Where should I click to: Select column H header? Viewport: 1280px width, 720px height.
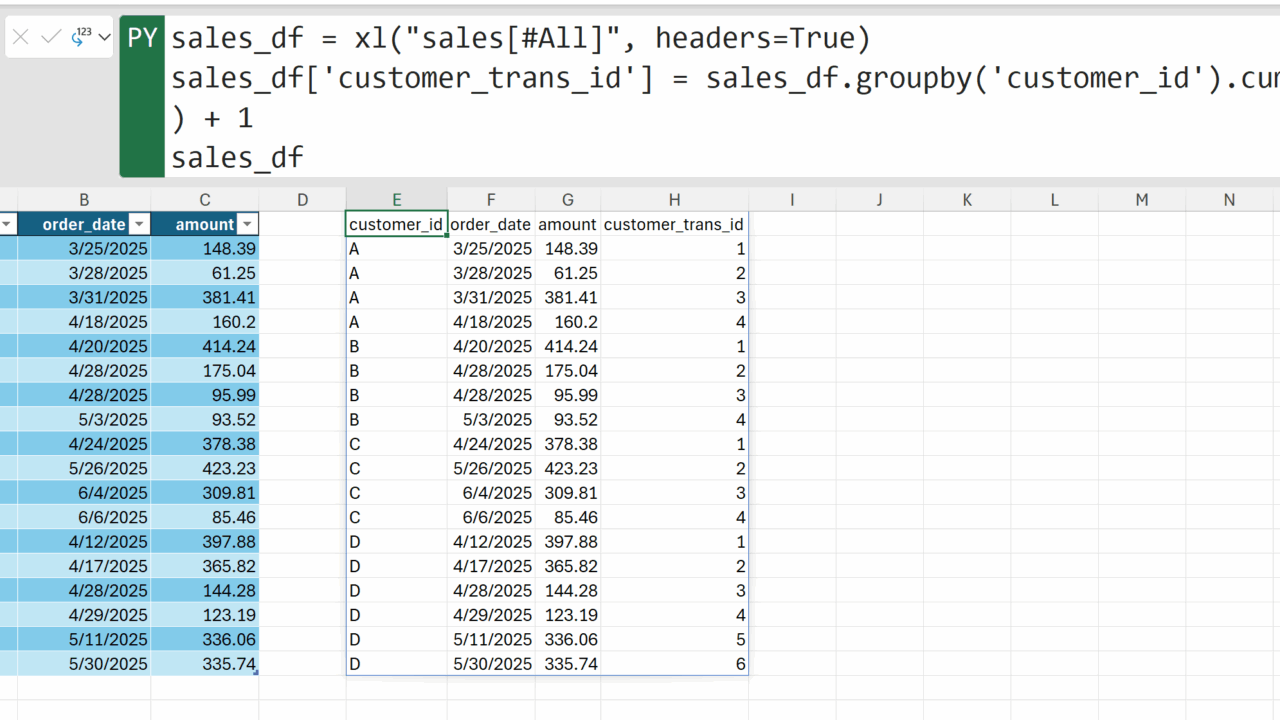674,200
